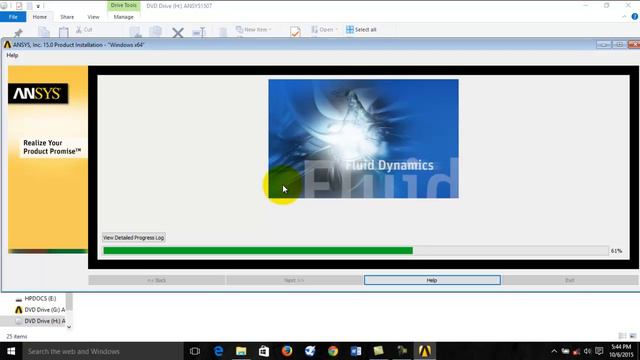
Task: Switch to the View ribbon tab
Action: 93,17
